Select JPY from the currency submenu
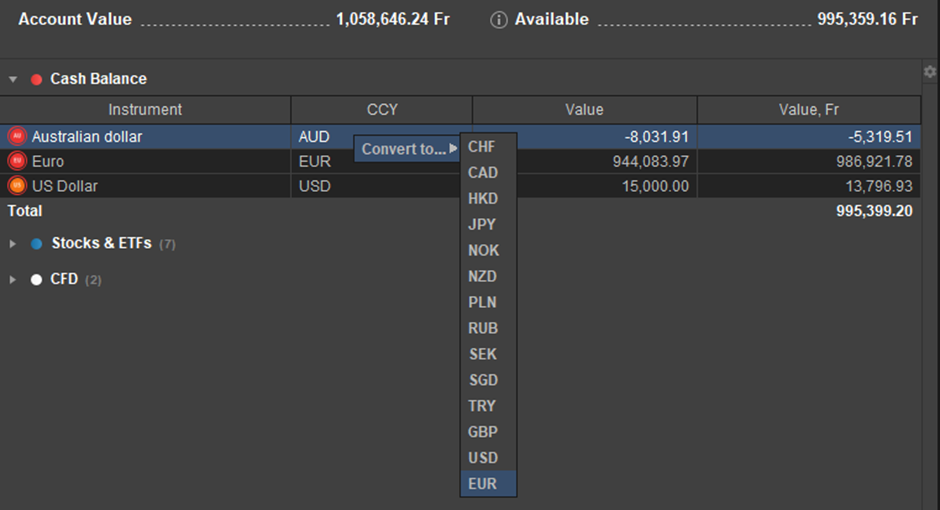Image resolution: width=940 pixels, height=510 pixels. tap(482, 225)
